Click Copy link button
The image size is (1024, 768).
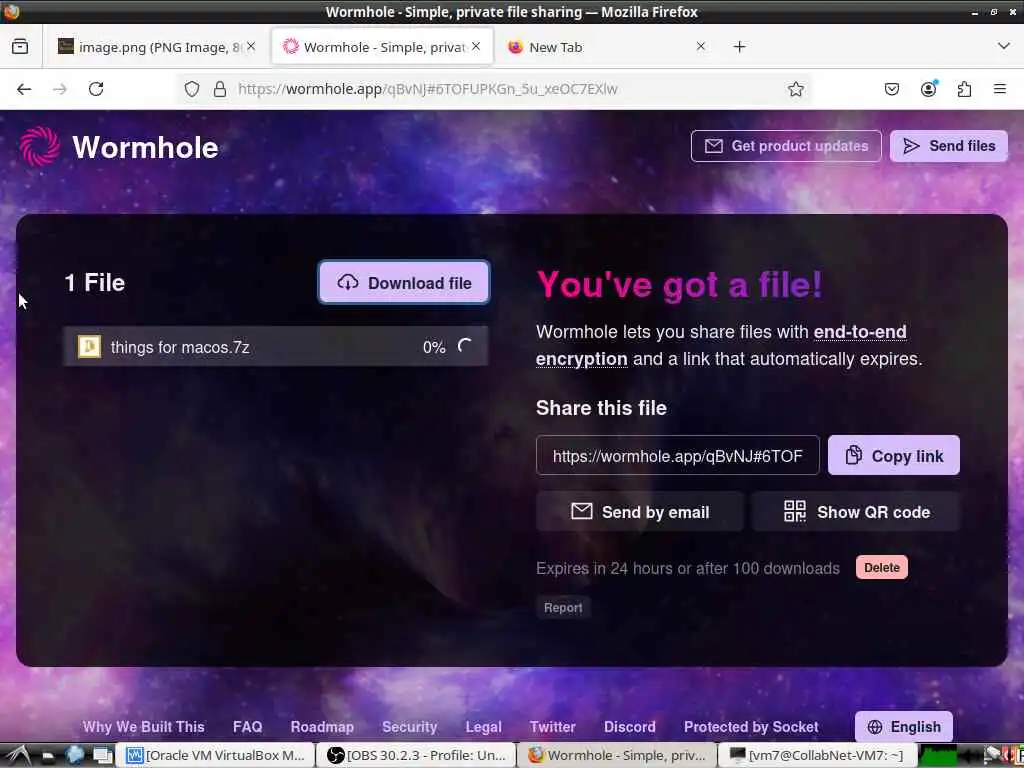(x=894, y=455)
